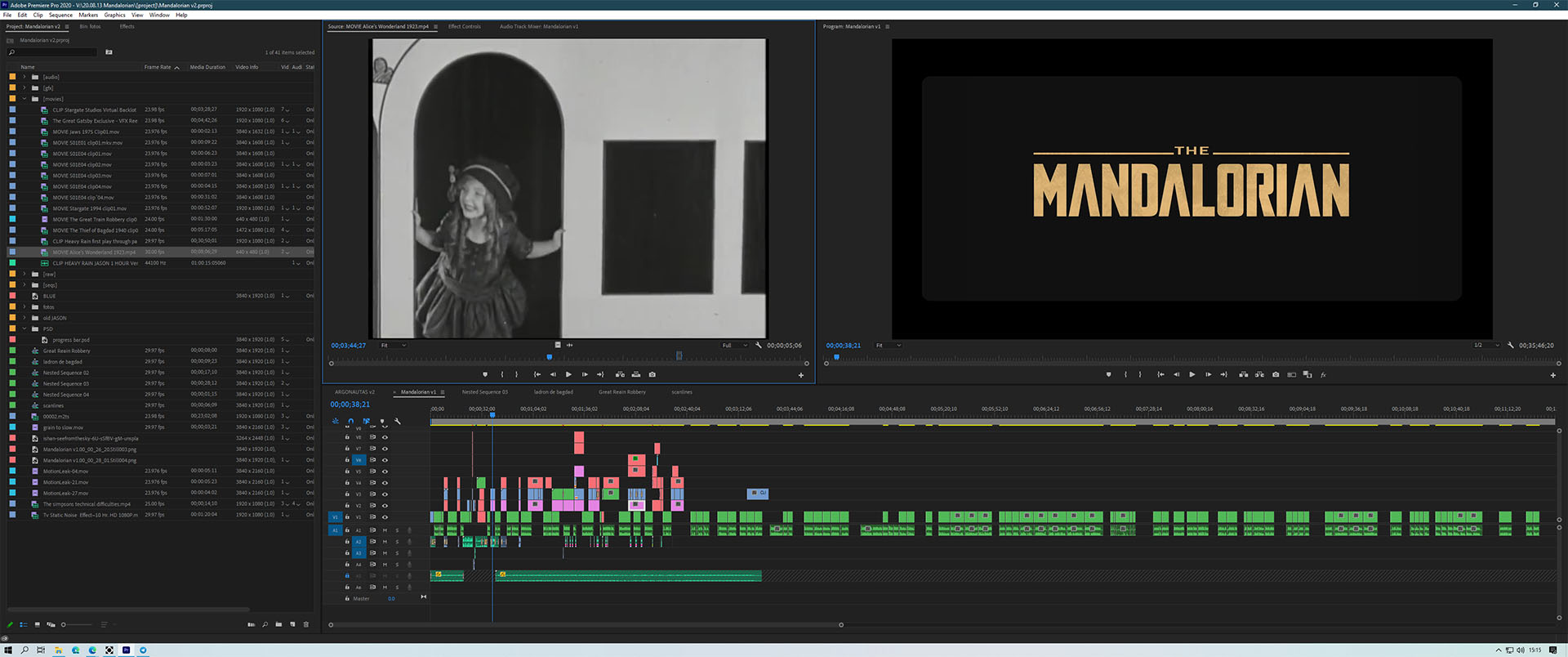Expand the [gfx] bin
This screenshot has width=1568, height=657.
click(24, 87)
